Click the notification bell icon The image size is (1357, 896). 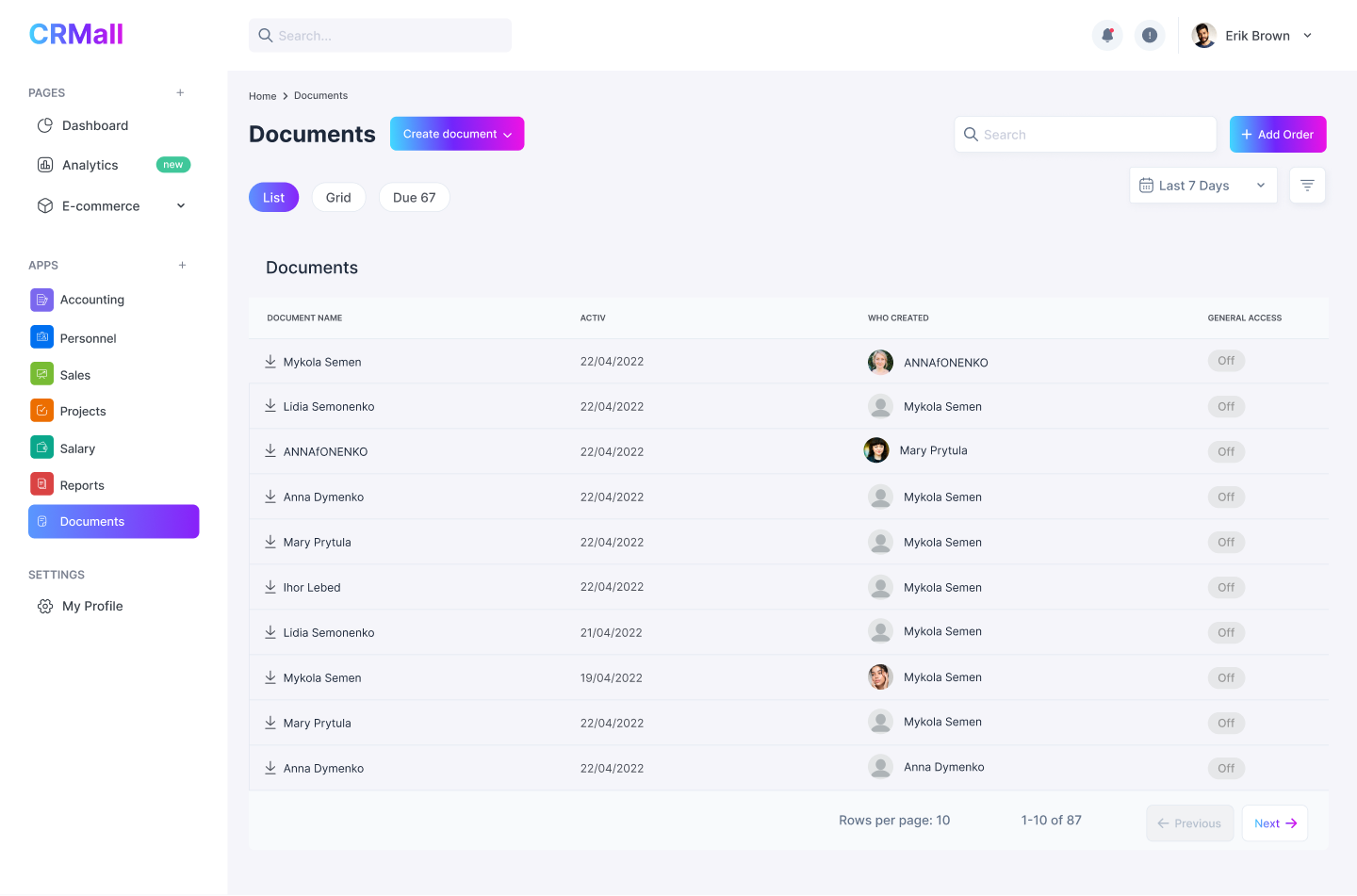tap(1107, 36)
